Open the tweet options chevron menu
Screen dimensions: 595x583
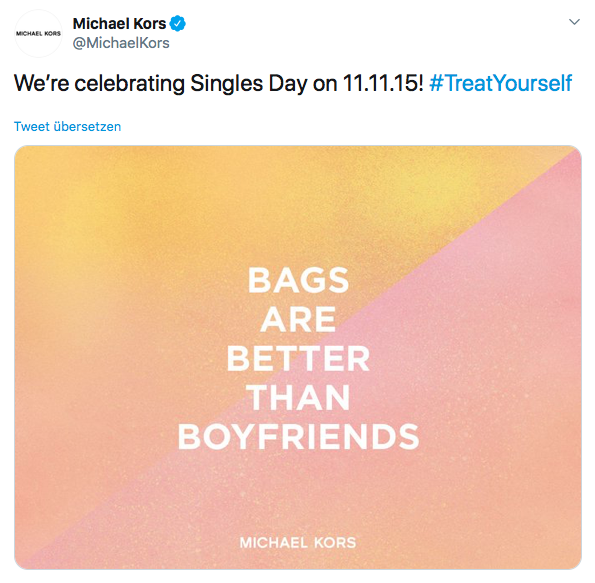[574, 22]
